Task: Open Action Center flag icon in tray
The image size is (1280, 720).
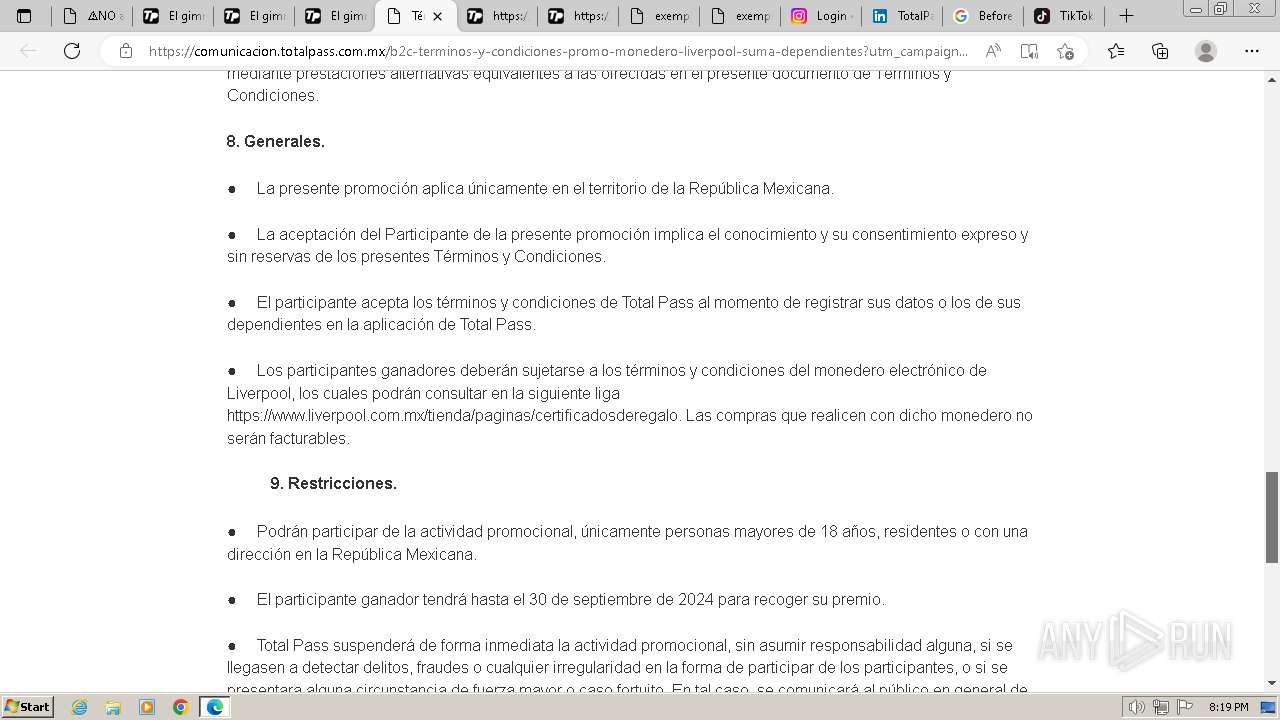Action: tap(1183, 707)
